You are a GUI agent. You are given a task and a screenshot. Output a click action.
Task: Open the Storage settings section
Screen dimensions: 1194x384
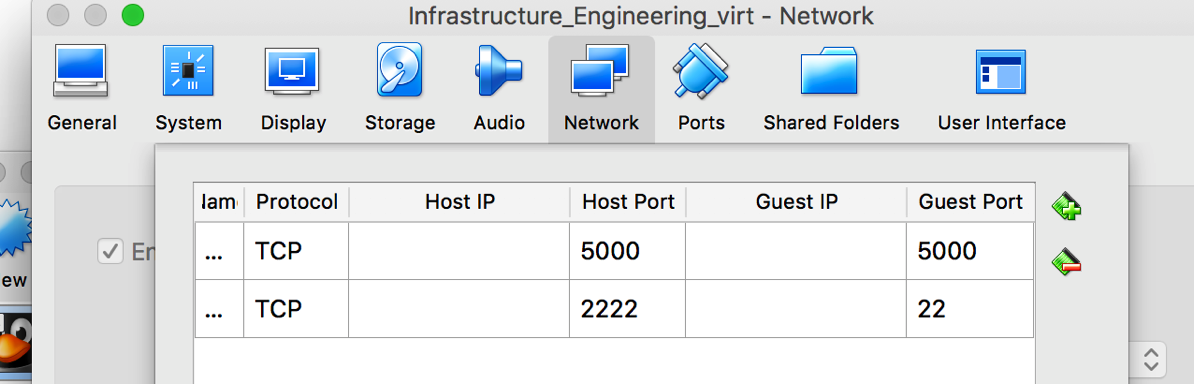coord(400,89)
